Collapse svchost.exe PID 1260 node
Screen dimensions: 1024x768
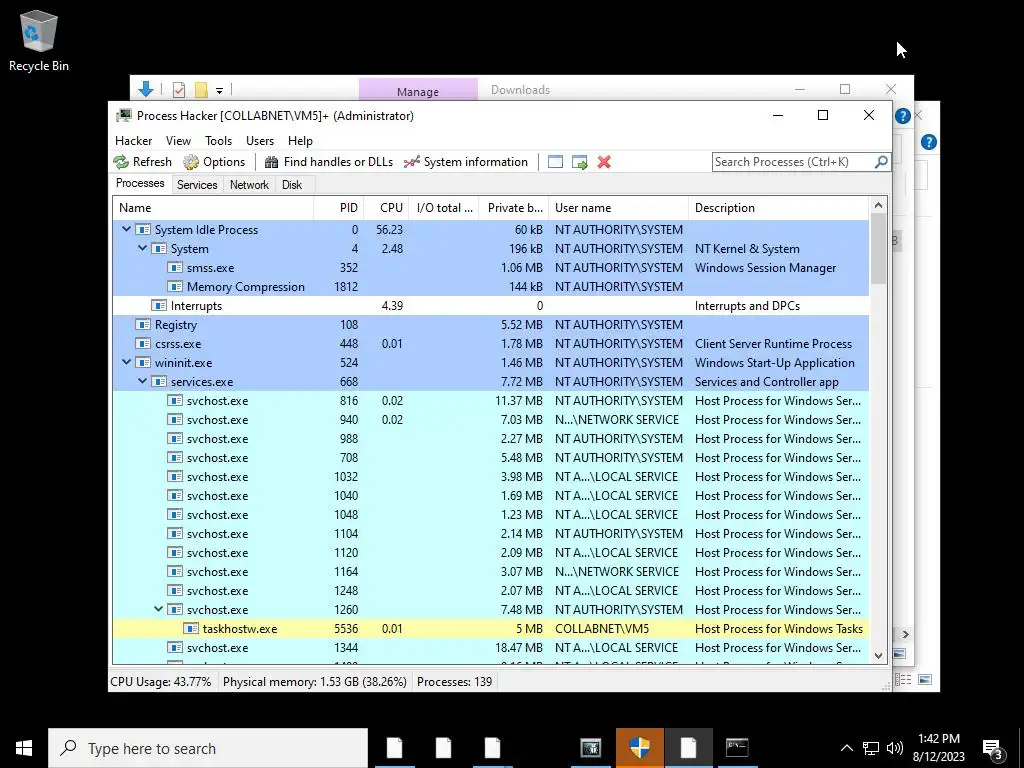click(159, 609)
